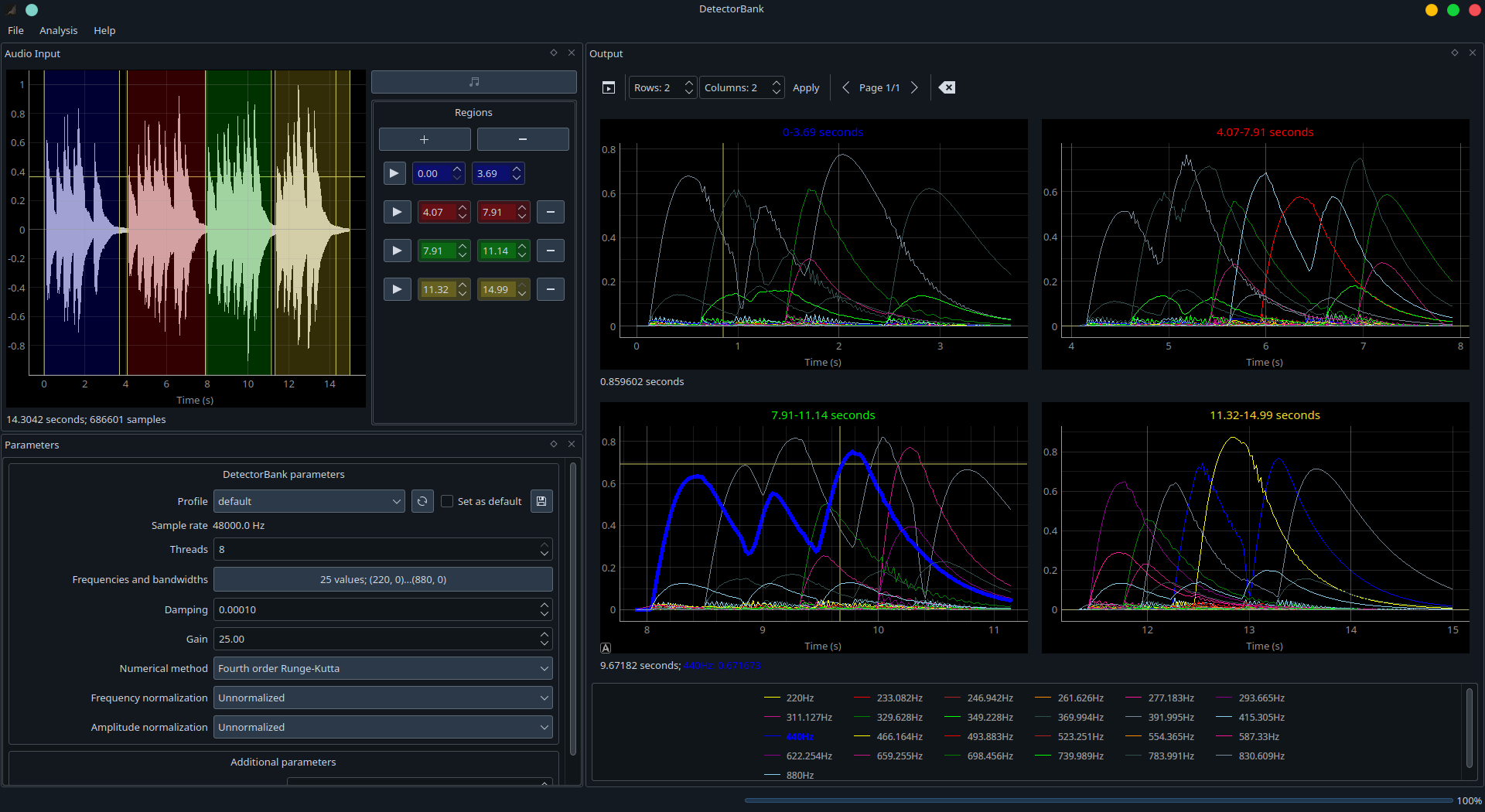Go to the next output page

pyautogui.click(x=914, y=87)
